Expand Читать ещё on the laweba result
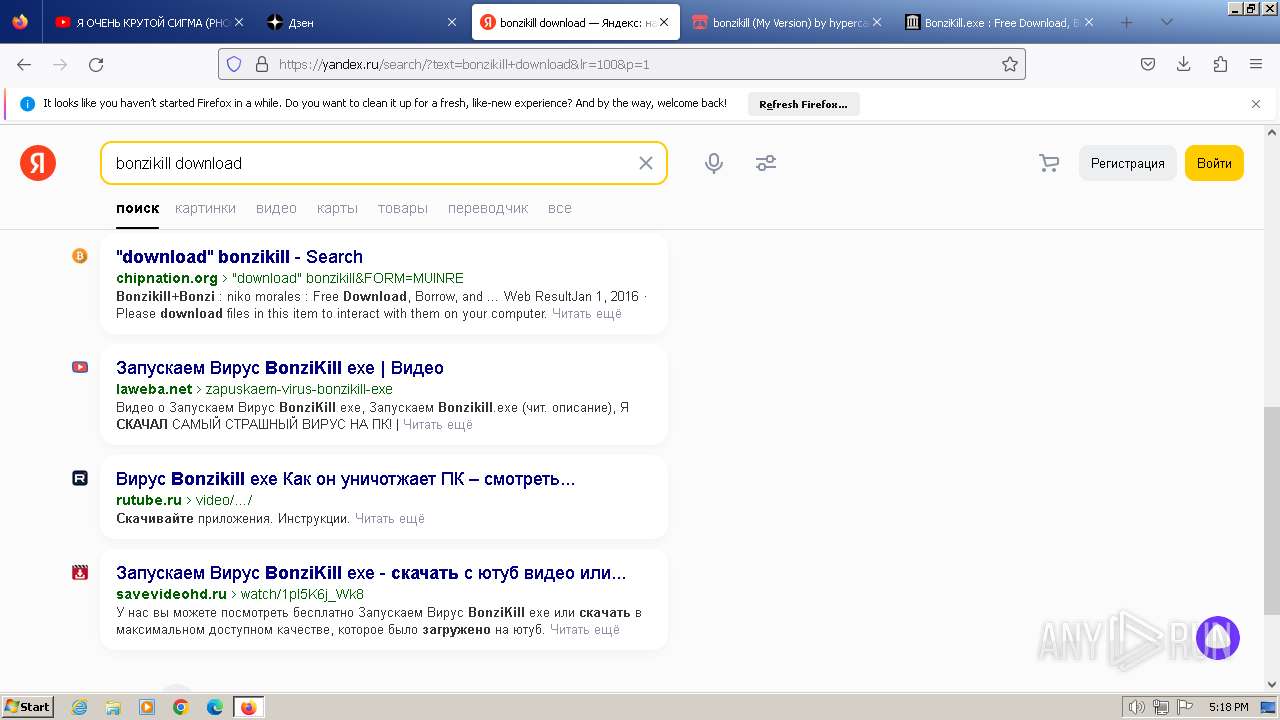Image resolution: width=1280 pixels, height=720 pixels. [438, 424]
